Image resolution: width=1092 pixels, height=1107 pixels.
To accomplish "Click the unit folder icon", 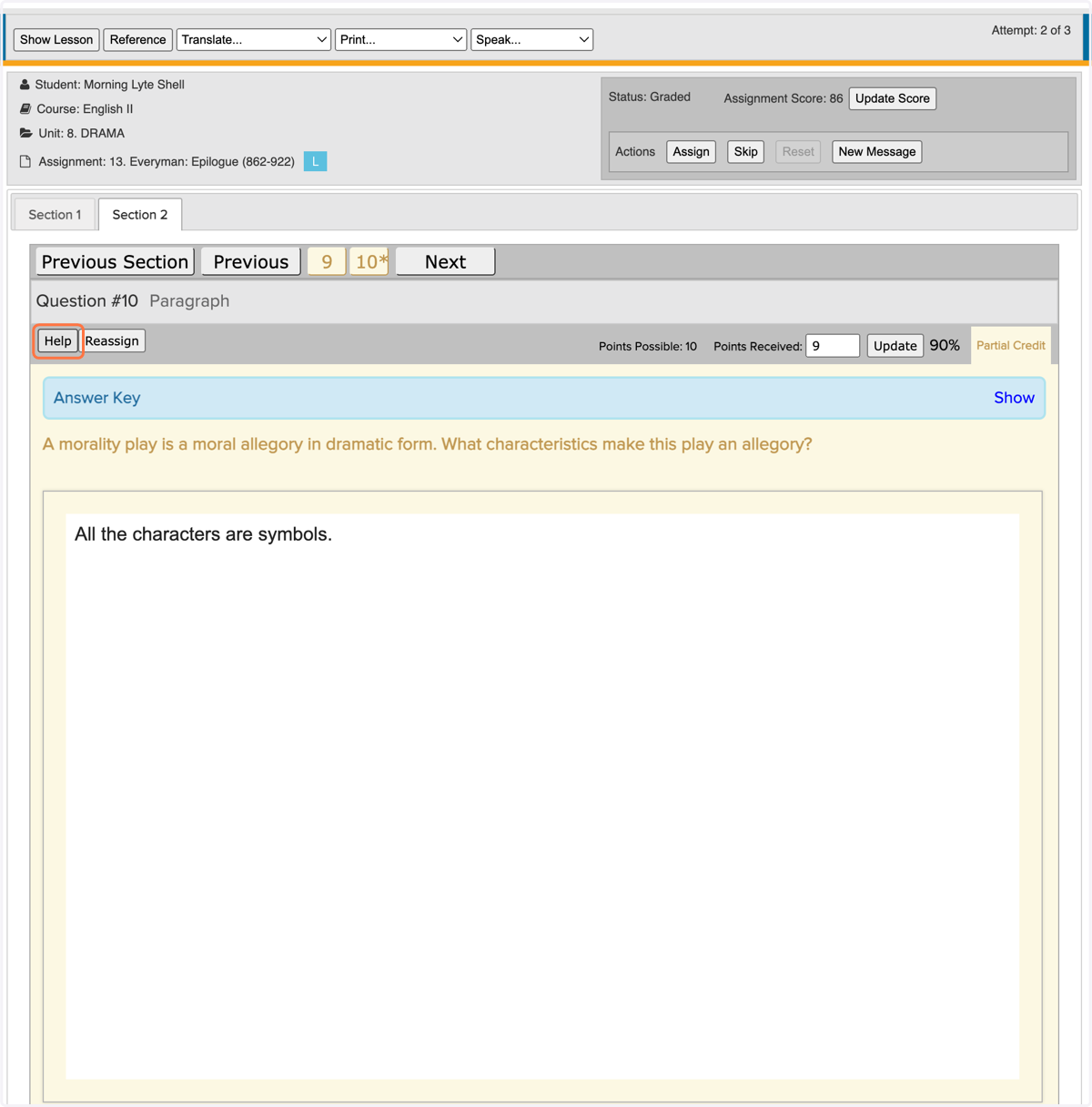I will pyautogui.click(x=25, y=133).
